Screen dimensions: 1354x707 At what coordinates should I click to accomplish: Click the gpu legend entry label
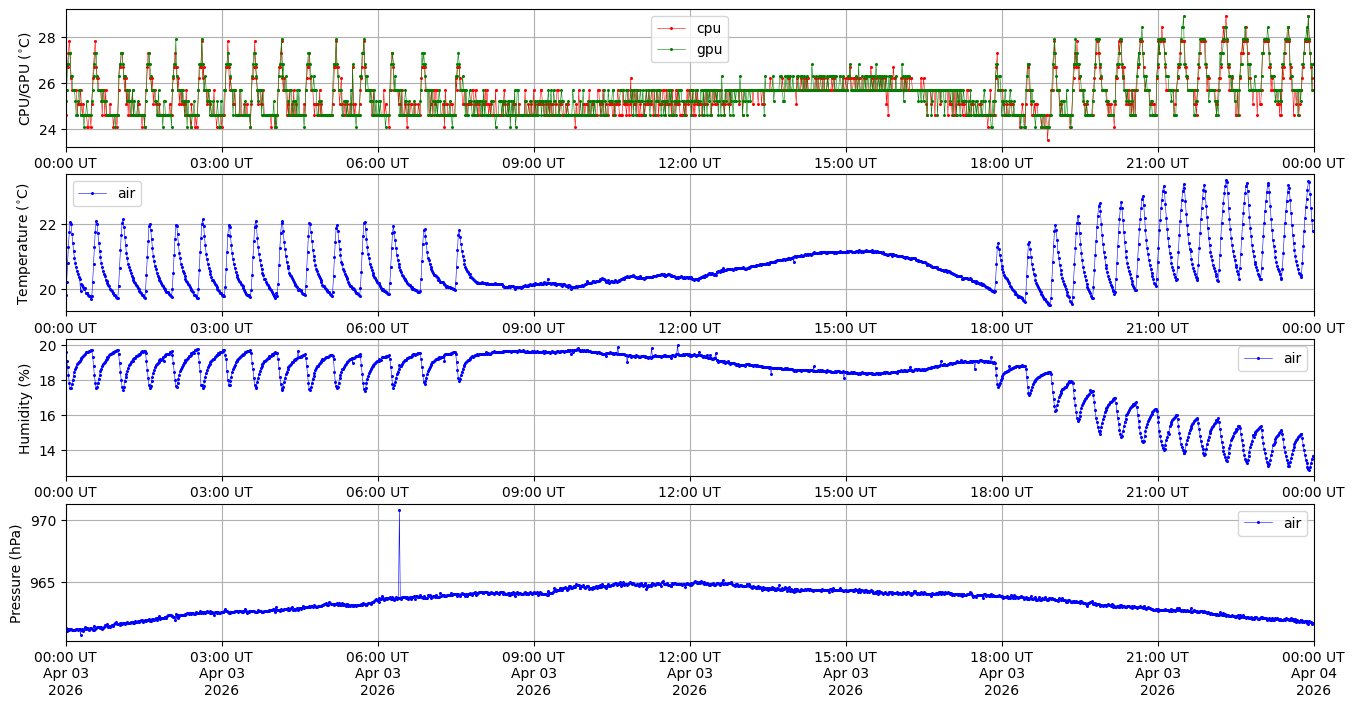point(708,49)
